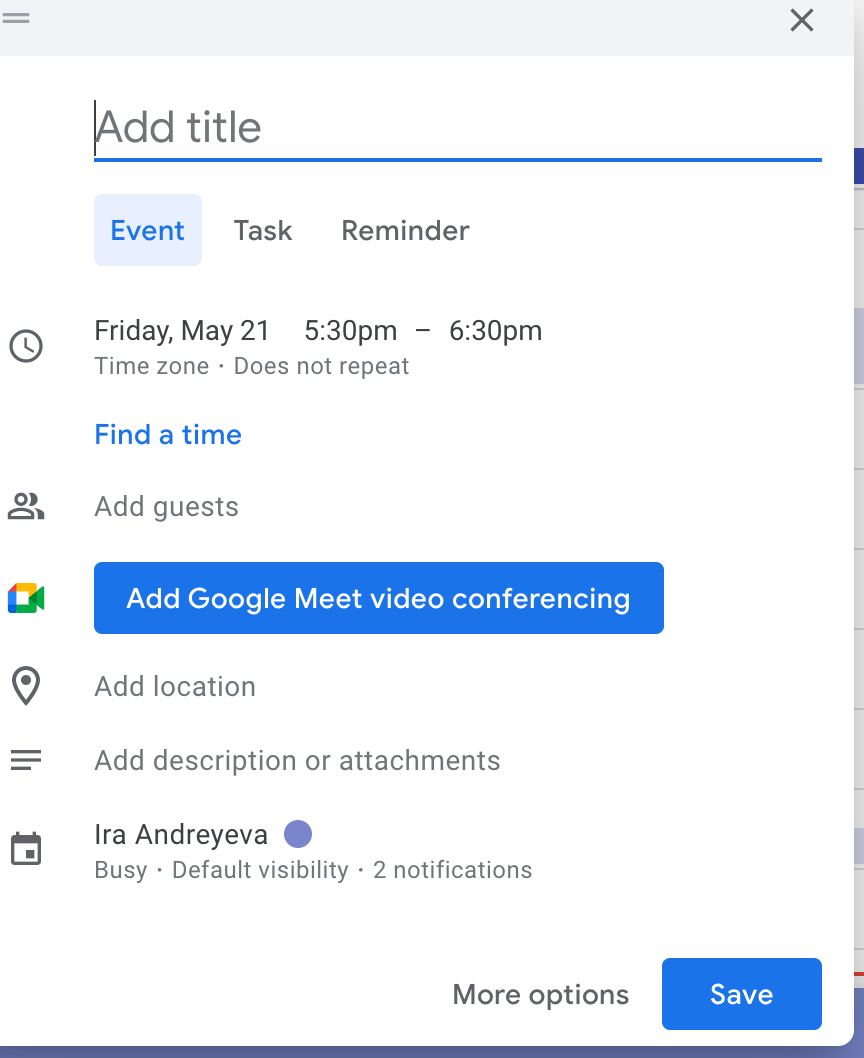Expand the Does not repeat option
The height and width of the screenshot is (1058, 864).
pyautogui.click(x=321, y=366)
